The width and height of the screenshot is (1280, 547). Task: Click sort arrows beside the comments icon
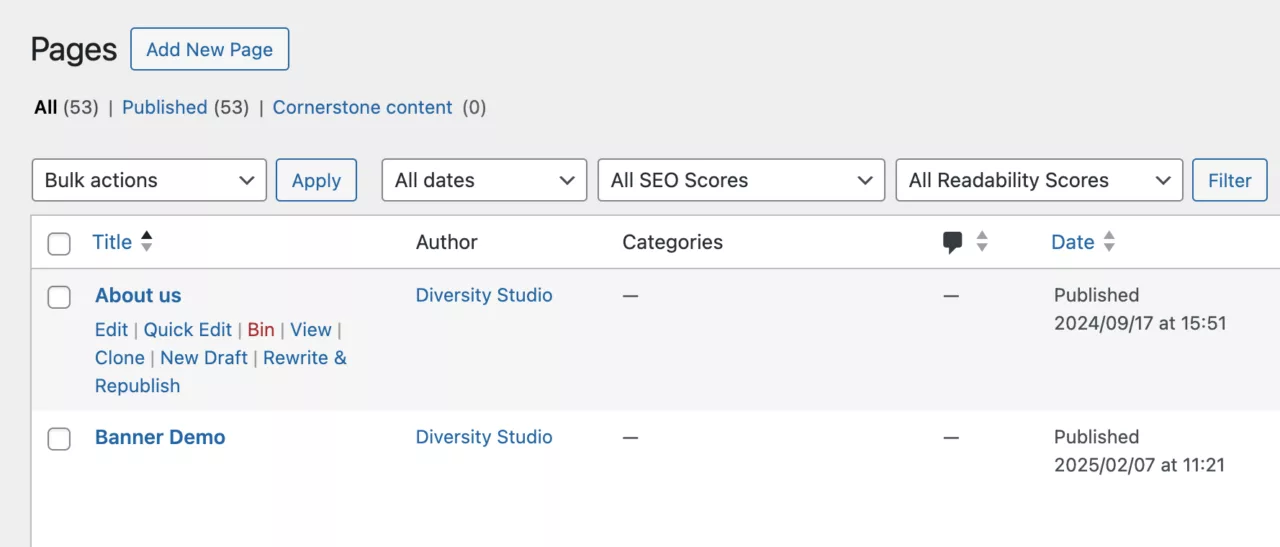tap(982, 242)
